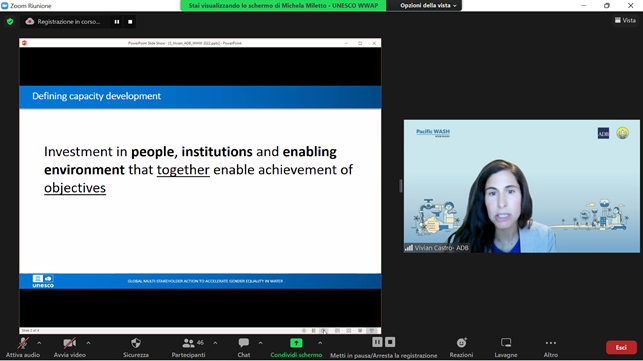Expand chat options arrow
Screen dimensions: 643x361
(x=260, y=343)
